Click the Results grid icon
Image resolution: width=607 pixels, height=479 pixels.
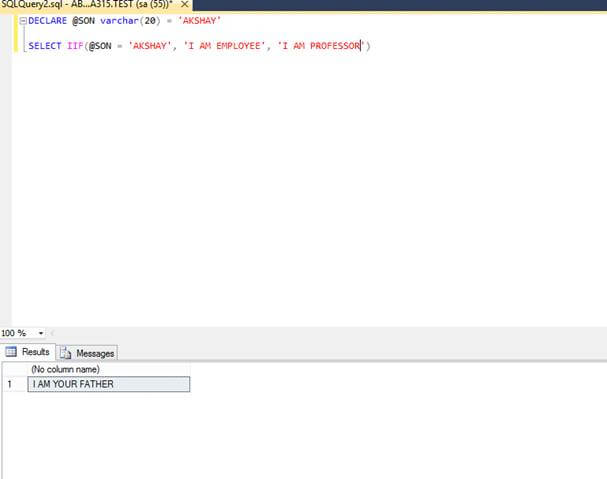11,352
